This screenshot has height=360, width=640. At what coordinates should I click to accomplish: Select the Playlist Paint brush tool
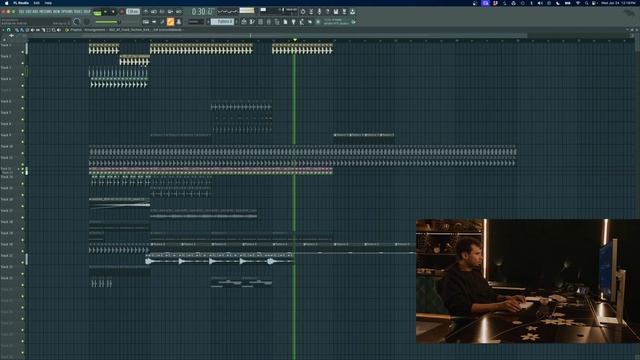pyautogui.click(x=22, y=30)
